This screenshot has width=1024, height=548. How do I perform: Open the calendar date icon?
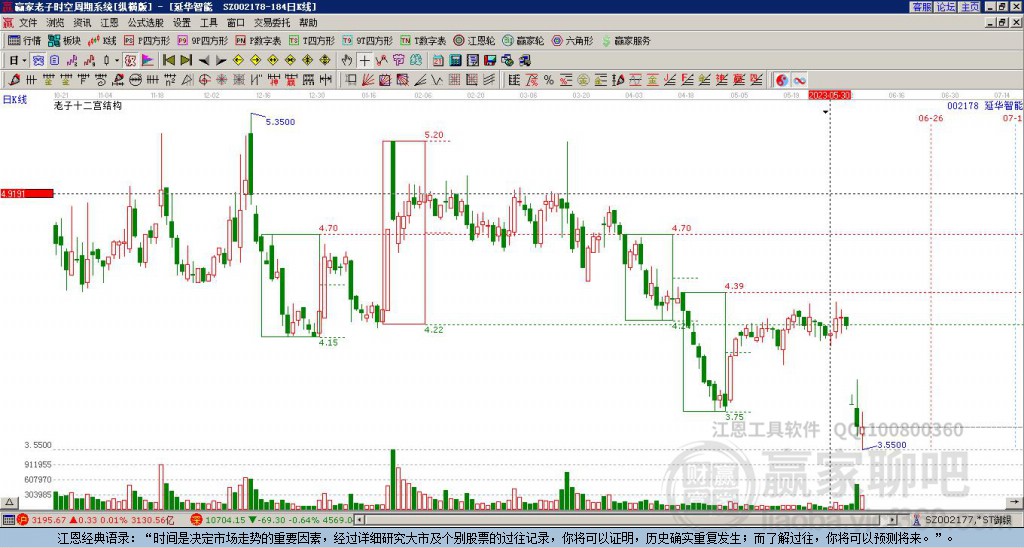click(438, 60)
